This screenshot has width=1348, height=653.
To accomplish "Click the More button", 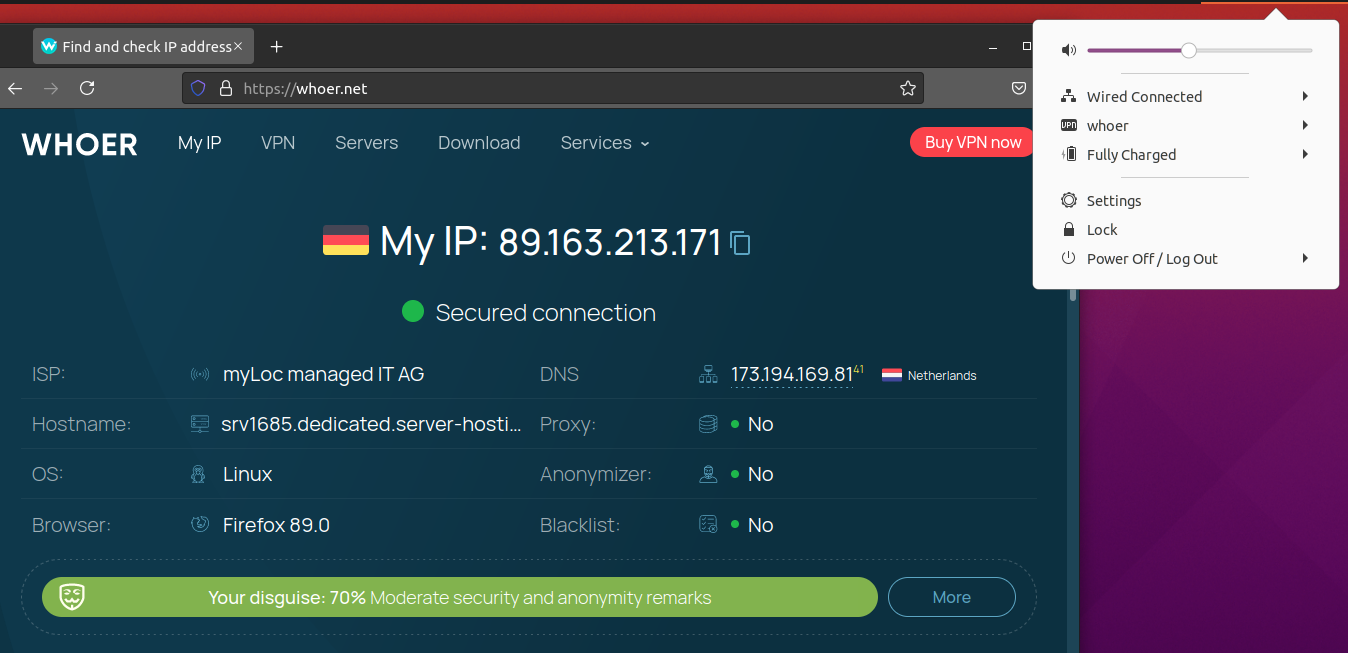I will [951, 597].
